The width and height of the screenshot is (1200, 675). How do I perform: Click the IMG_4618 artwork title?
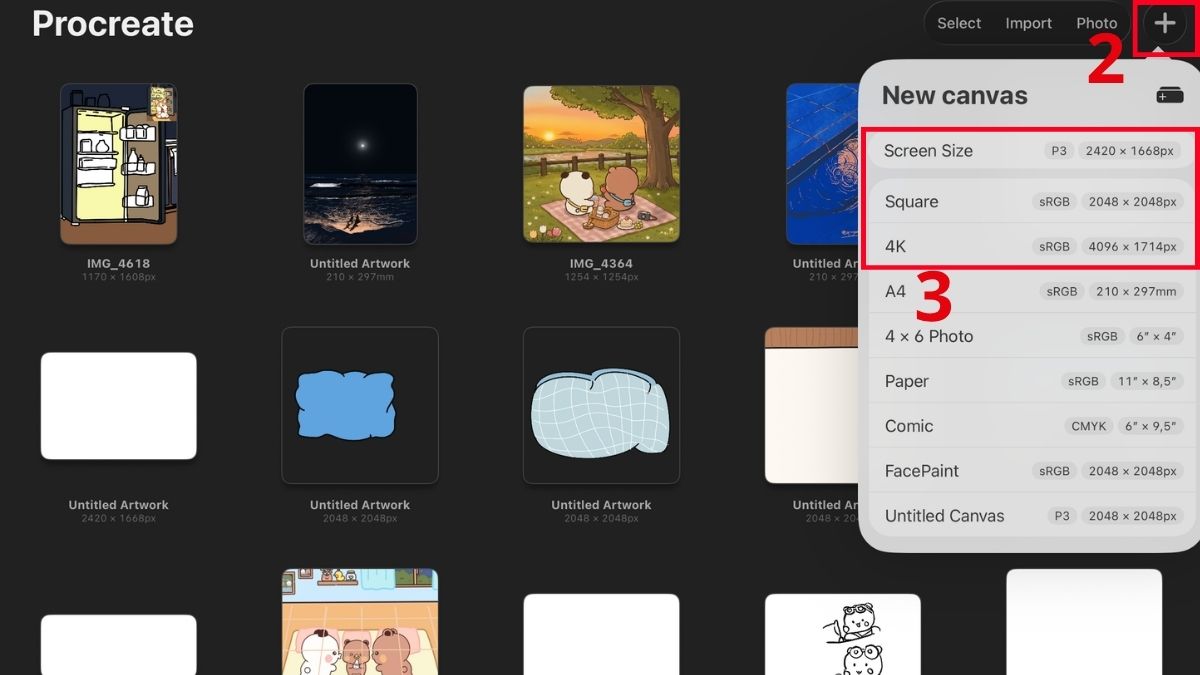(x=119, y=264)
